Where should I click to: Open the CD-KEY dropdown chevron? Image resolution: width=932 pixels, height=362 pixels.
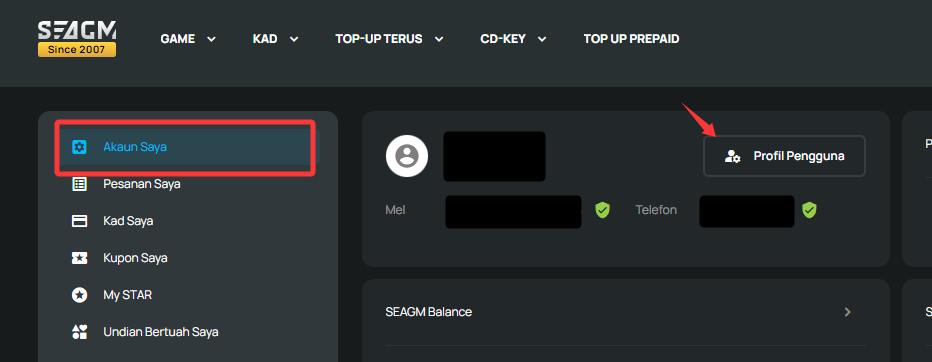coord(541,39)
